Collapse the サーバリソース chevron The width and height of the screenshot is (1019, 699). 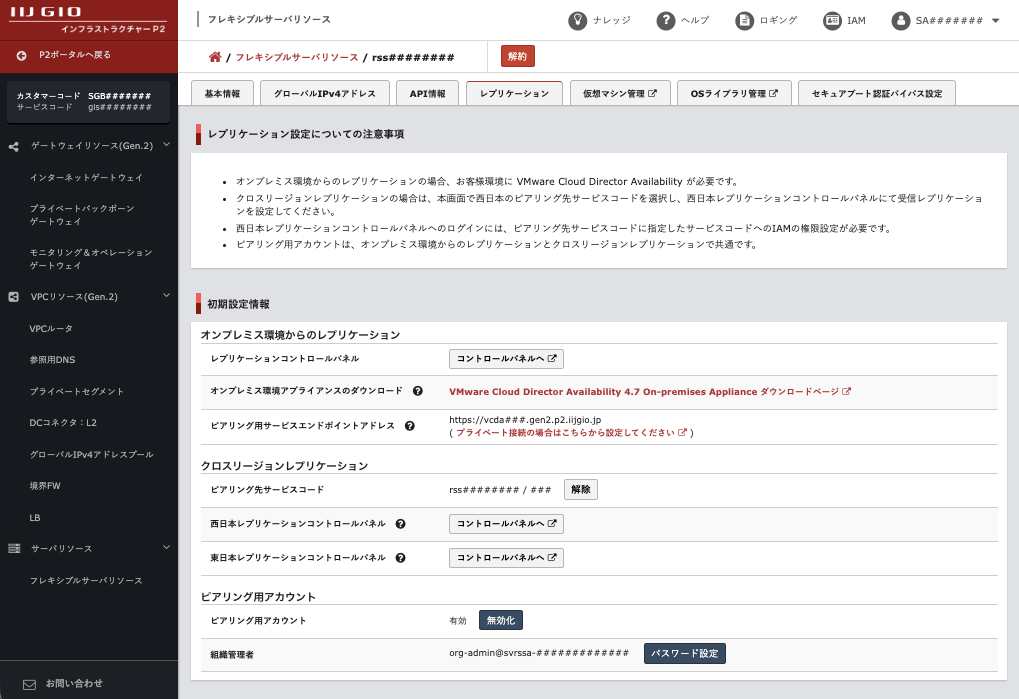click(x=166, y=548)
